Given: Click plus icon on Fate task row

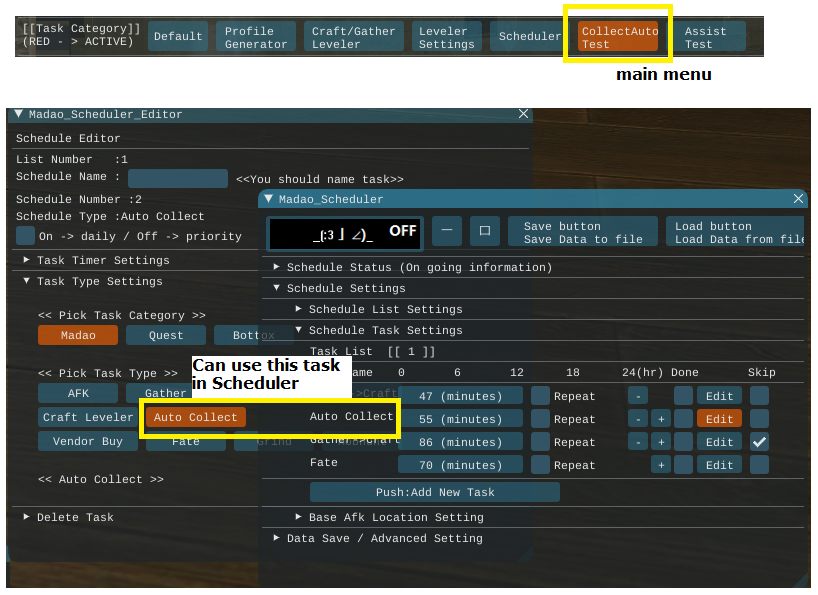Looking at the screenshot, I should pyautogui.click(x=660, y=465).
